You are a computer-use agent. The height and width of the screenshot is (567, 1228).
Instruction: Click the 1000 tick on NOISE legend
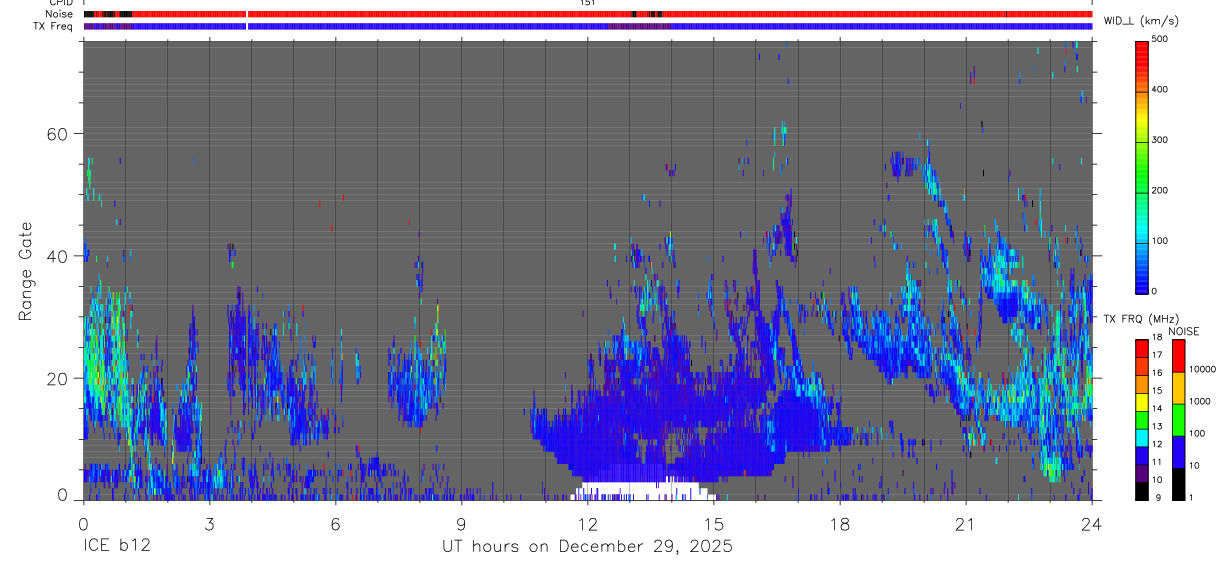1200,401
